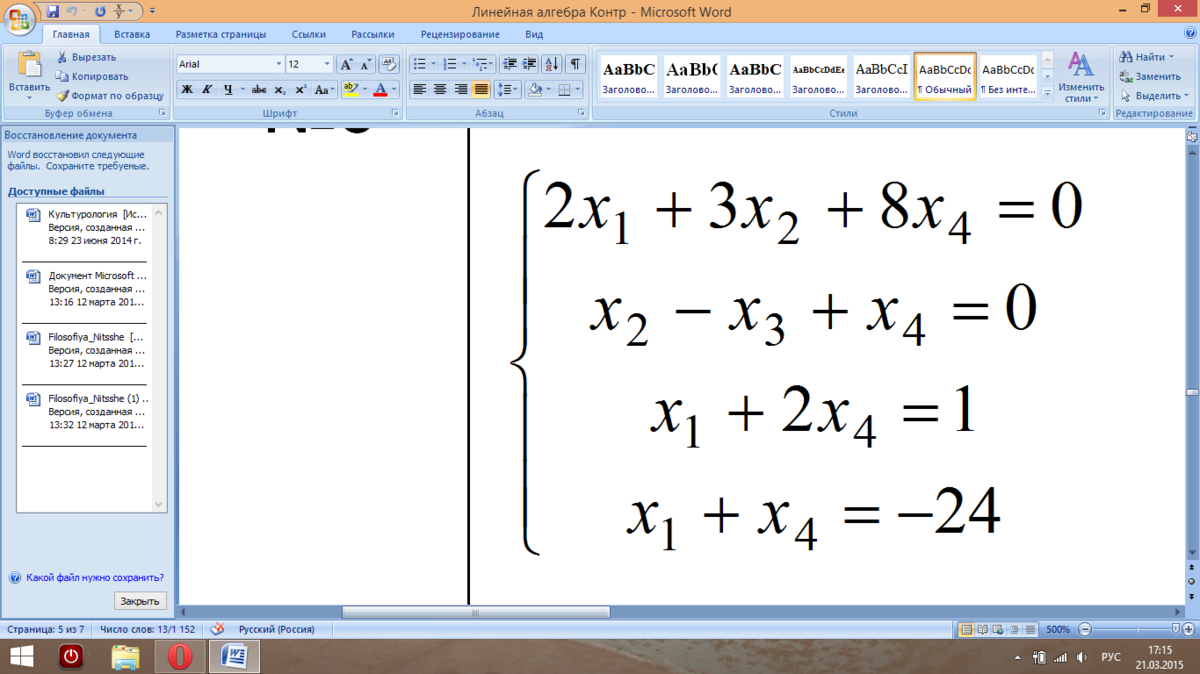Click the 'Какой файл нужно сохранить?' link
Screen dimensions: 1200x674
pos(95,578)
